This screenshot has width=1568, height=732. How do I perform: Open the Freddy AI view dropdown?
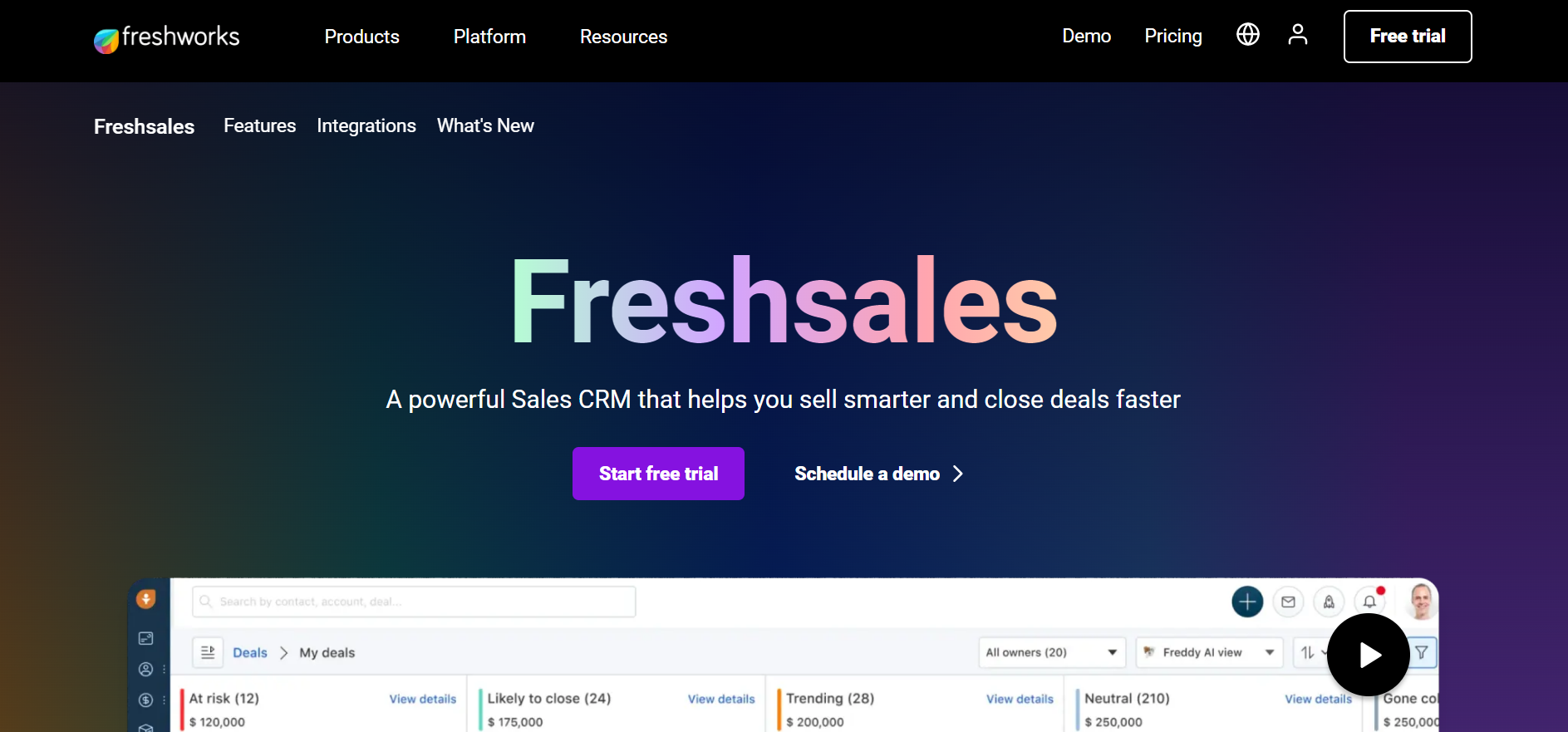click(x=1208, y=652)
